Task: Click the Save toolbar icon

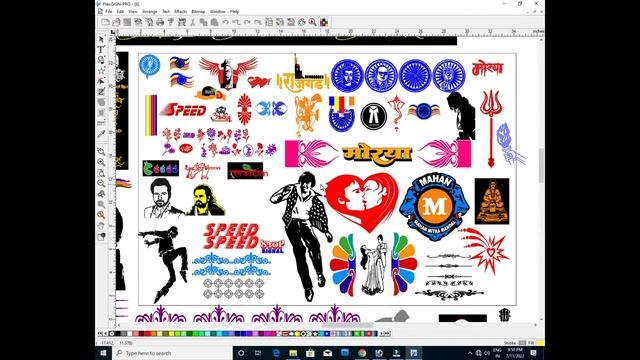Action: click(127, 22)
